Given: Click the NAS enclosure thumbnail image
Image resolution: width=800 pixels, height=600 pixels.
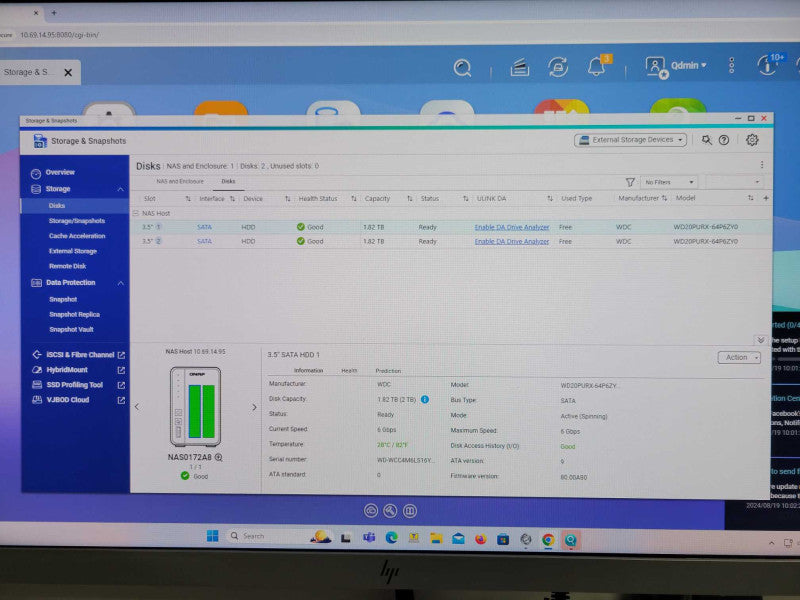Looking at the screenshot, I should point(196,406).
